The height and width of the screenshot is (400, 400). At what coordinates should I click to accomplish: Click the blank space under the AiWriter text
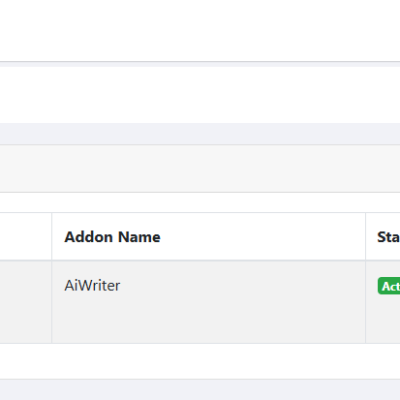point(208,320)
